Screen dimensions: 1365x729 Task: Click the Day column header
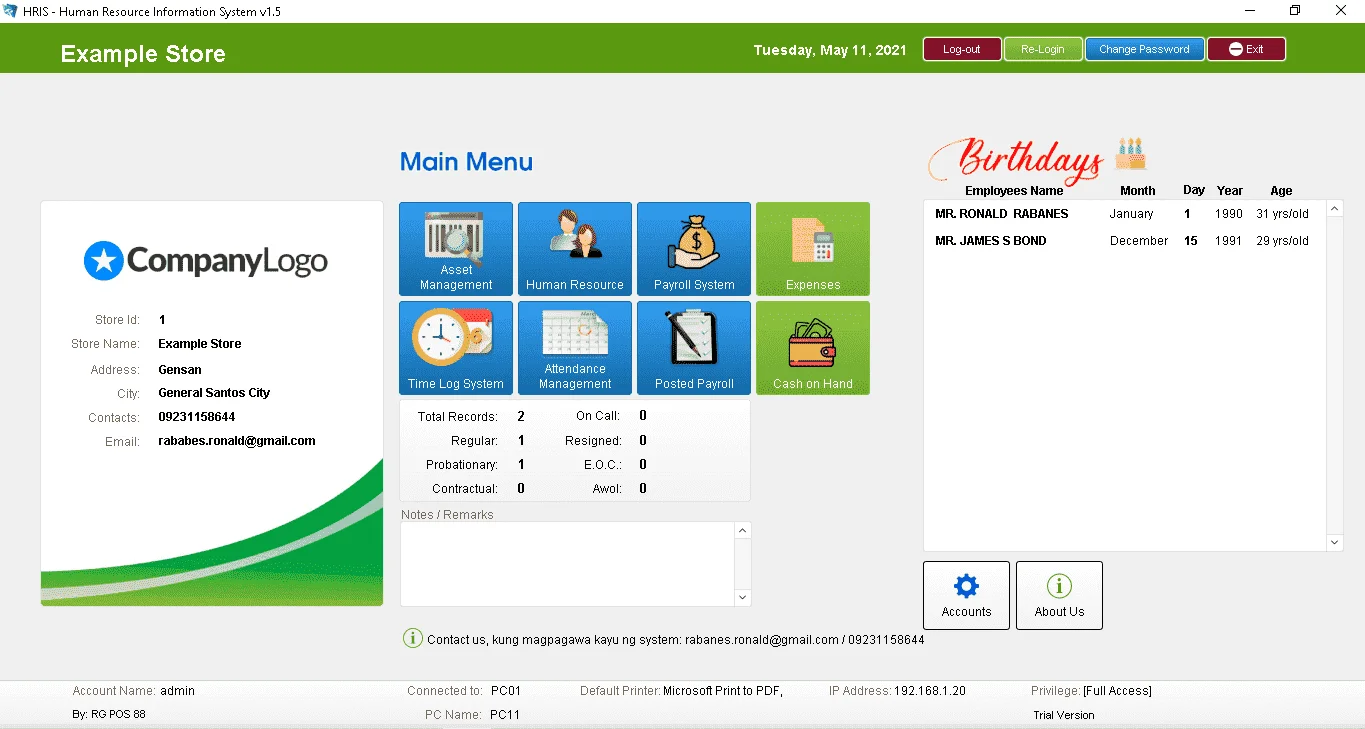[x=1194, y=190]
